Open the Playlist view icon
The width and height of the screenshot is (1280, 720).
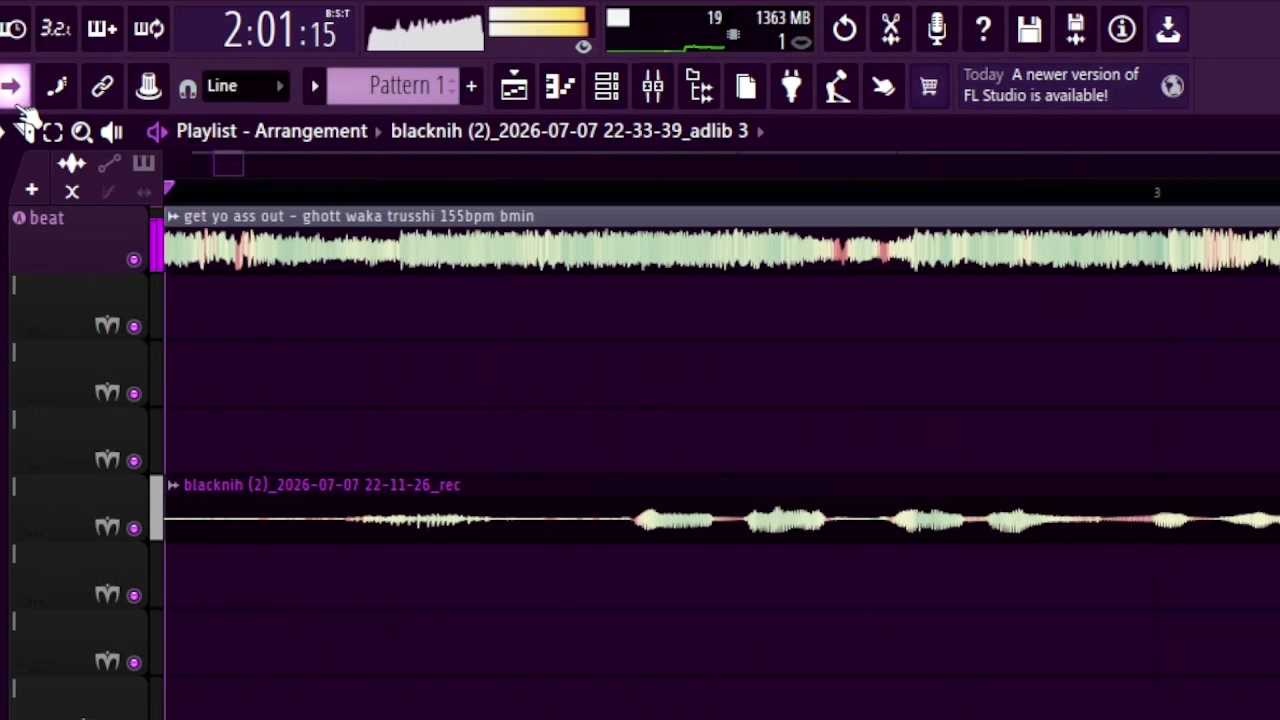[514, 87]
